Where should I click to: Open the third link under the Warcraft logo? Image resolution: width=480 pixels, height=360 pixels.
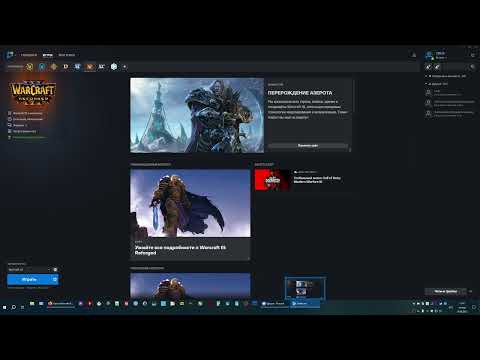pyautogui.click(x=19, y=125)
